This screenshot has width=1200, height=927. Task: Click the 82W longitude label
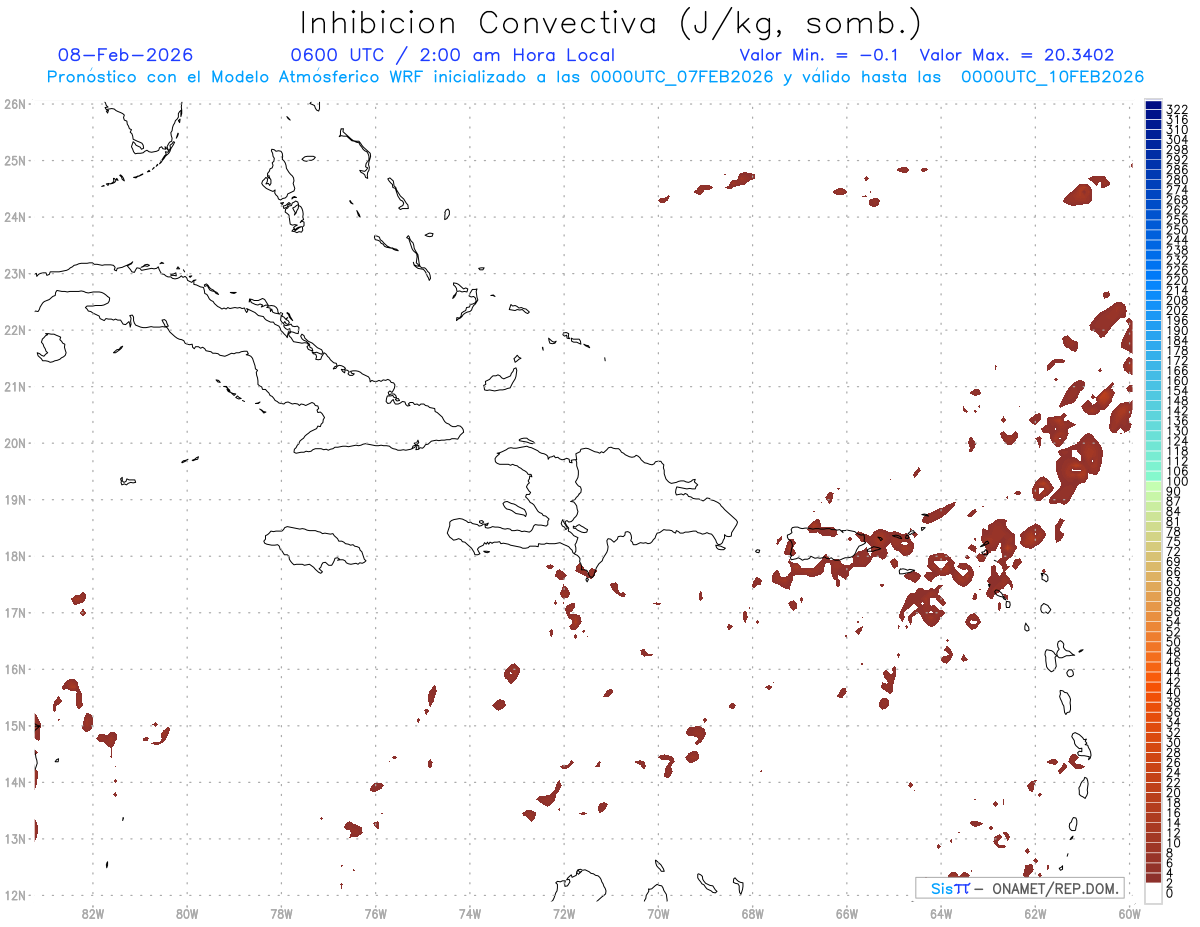(93, 913)
